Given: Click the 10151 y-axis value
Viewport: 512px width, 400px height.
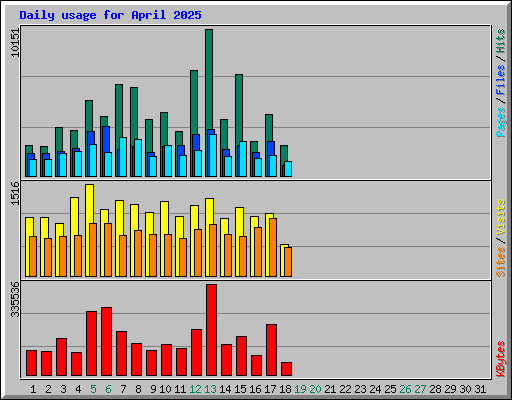Looking at the screenshot, I should [x=15, y=43].
